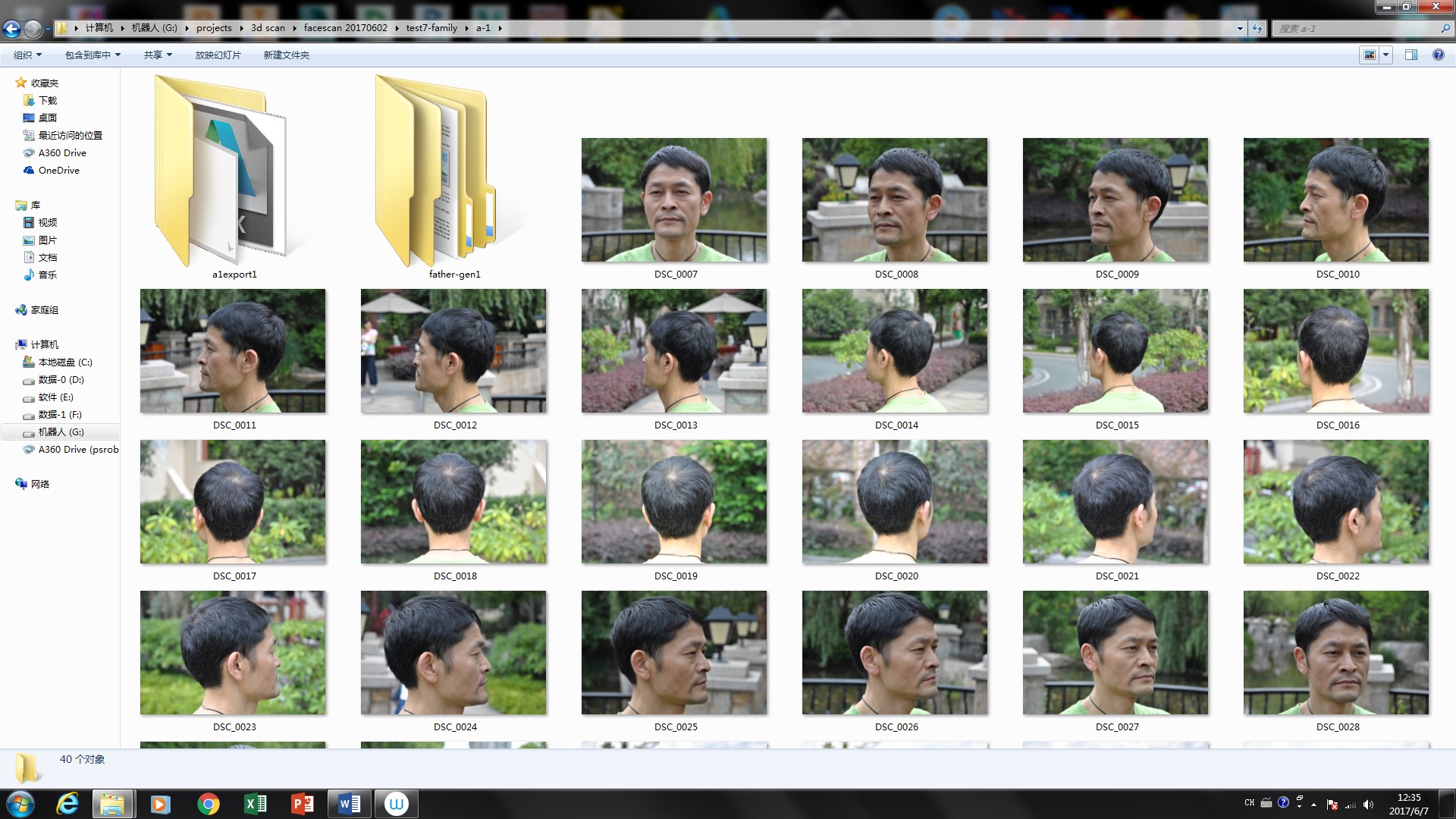
Task: Select 视频 library
Action: tap(47, 222)
